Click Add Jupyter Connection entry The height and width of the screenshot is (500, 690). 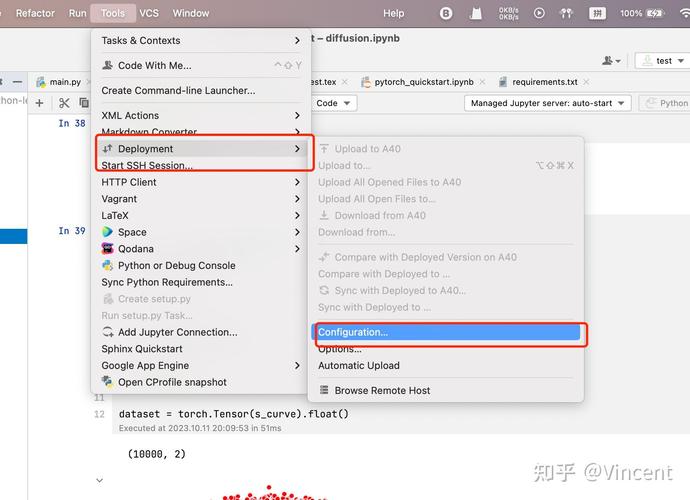point(201,332)
